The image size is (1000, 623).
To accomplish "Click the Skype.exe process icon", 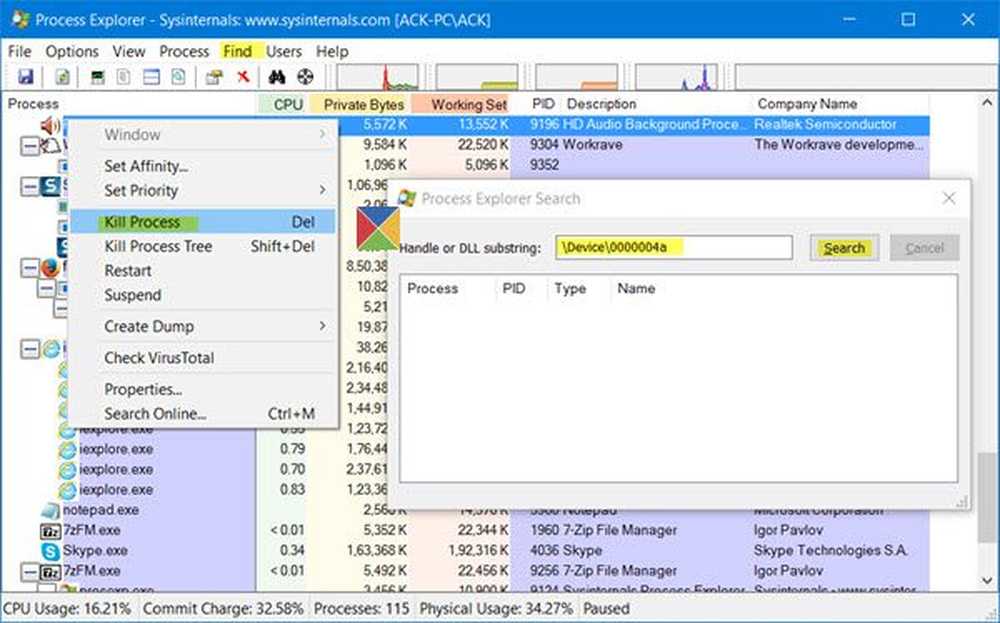I will click(x=50, y=550).
